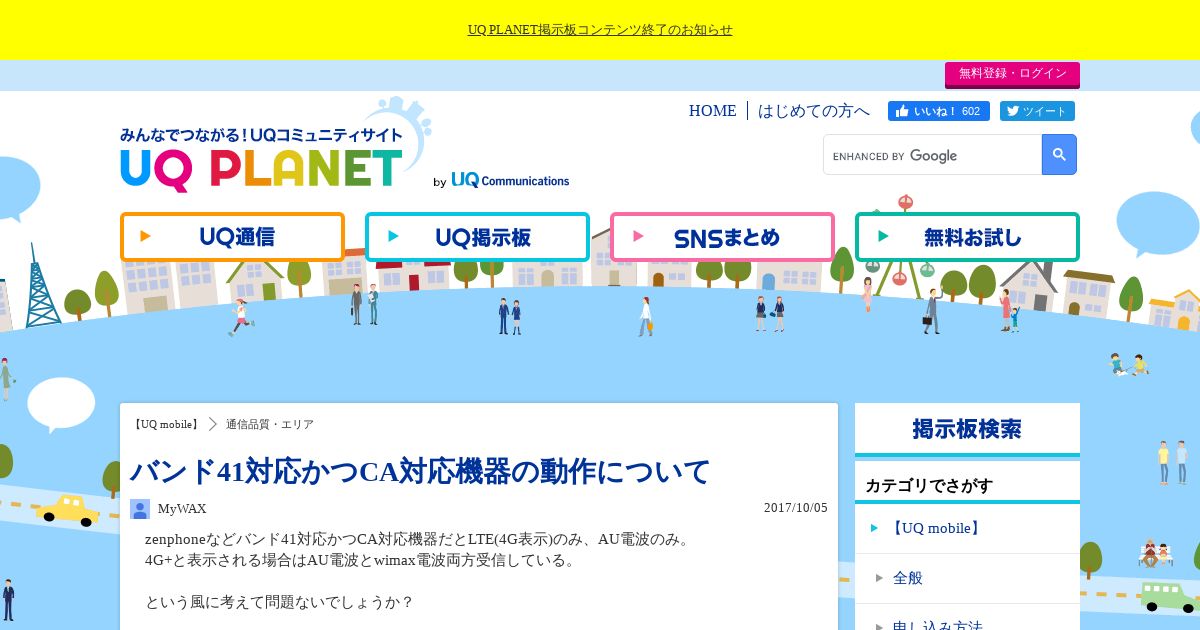Click the green arrow in 無料お試し tab
Screen dimensions: 1200x630
pos(883,237)
